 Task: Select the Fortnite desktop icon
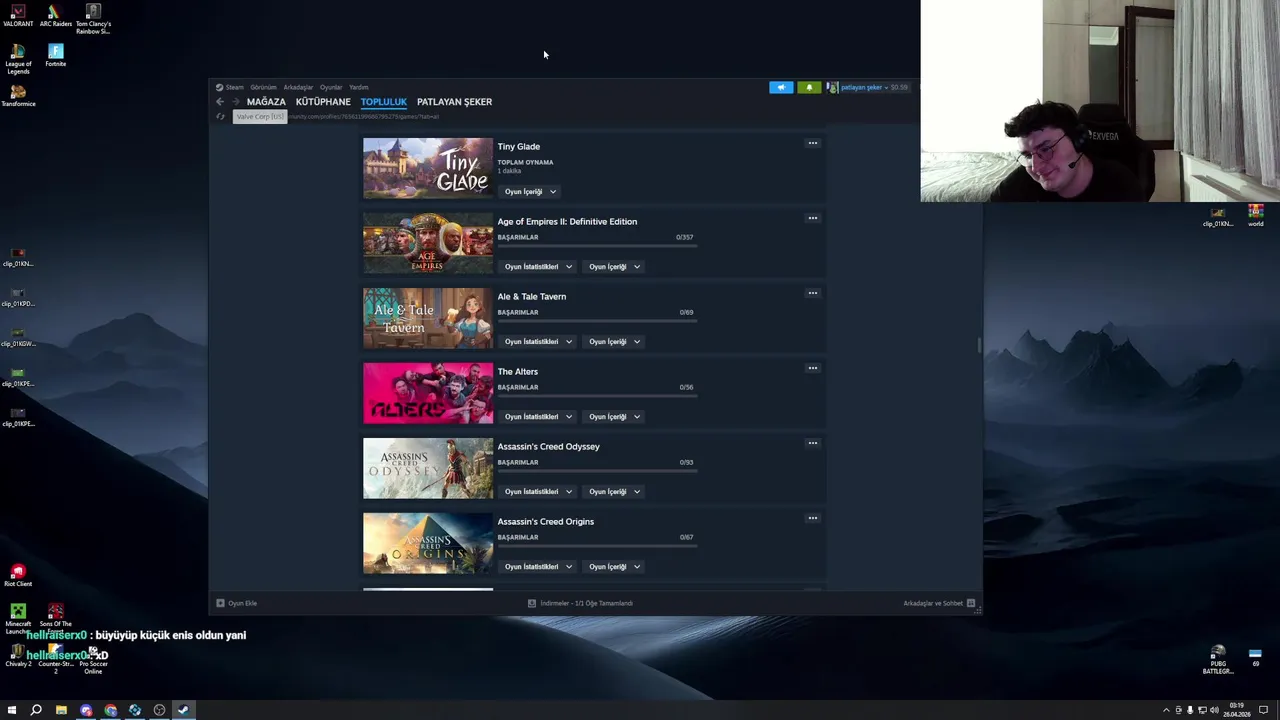point(55,55)
